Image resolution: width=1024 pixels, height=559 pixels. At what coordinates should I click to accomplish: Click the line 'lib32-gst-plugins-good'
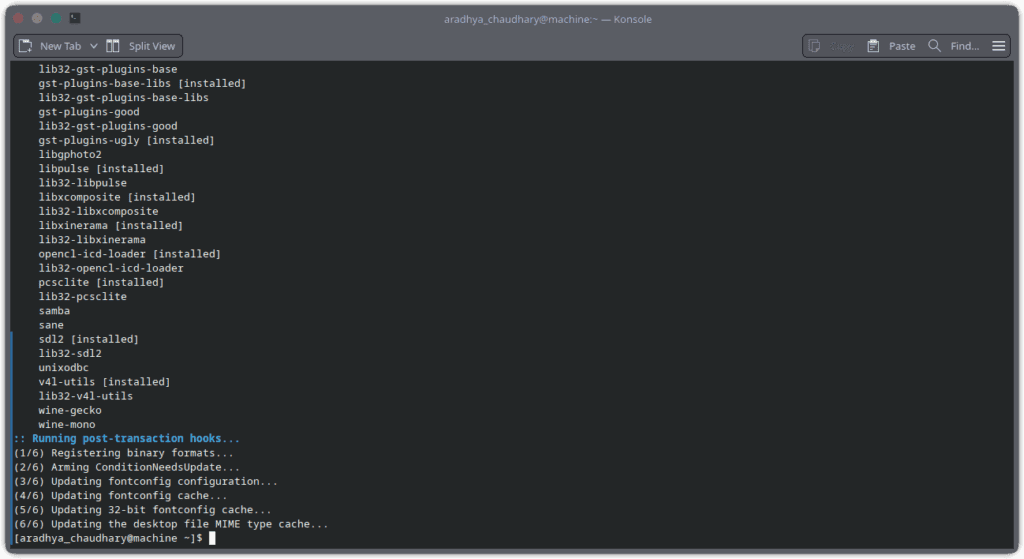pos(108,126)
